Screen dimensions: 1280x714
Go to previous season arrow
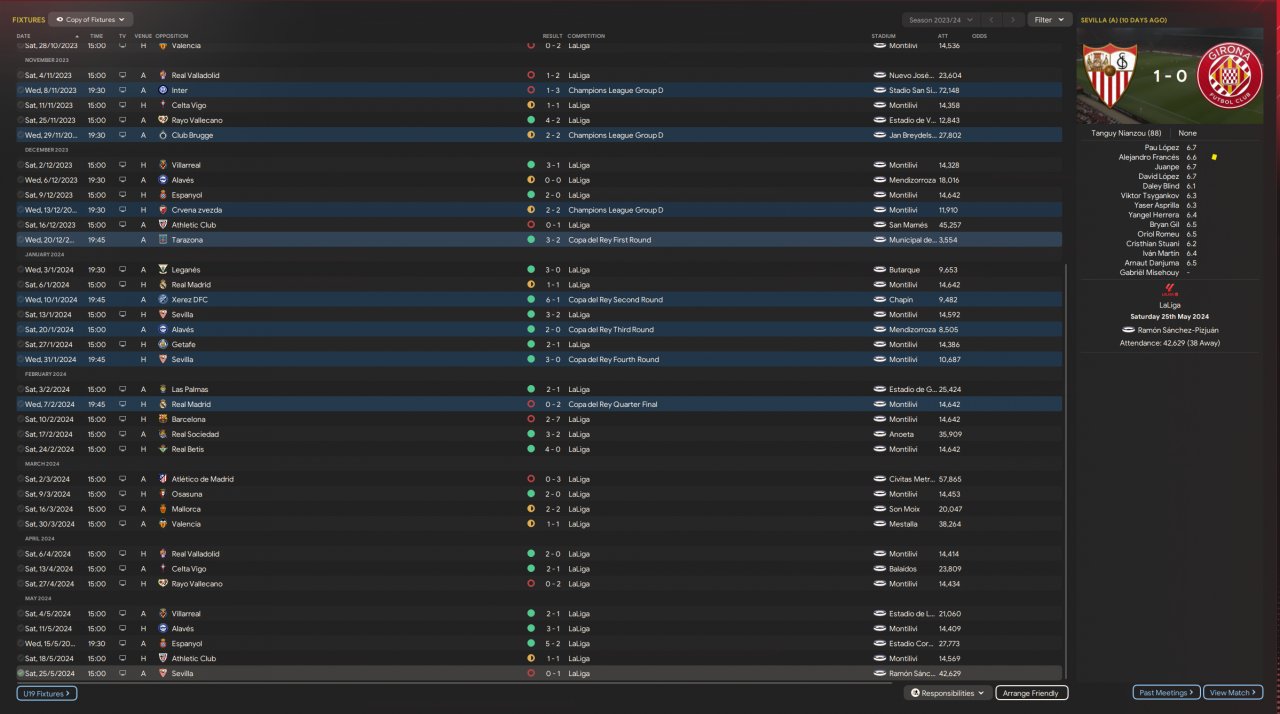tap(990, 19)
